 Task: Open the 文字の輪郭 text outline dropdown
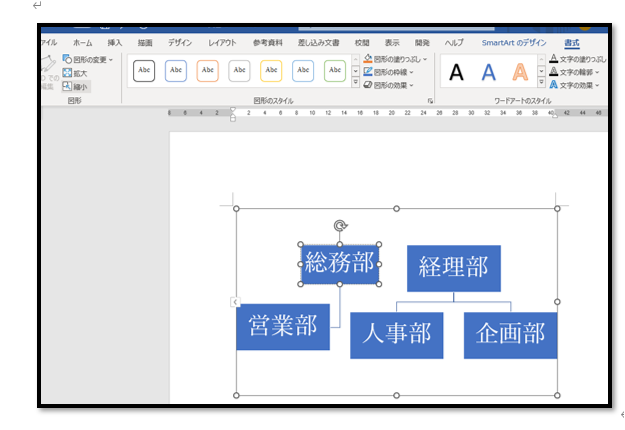click(580, 72)
